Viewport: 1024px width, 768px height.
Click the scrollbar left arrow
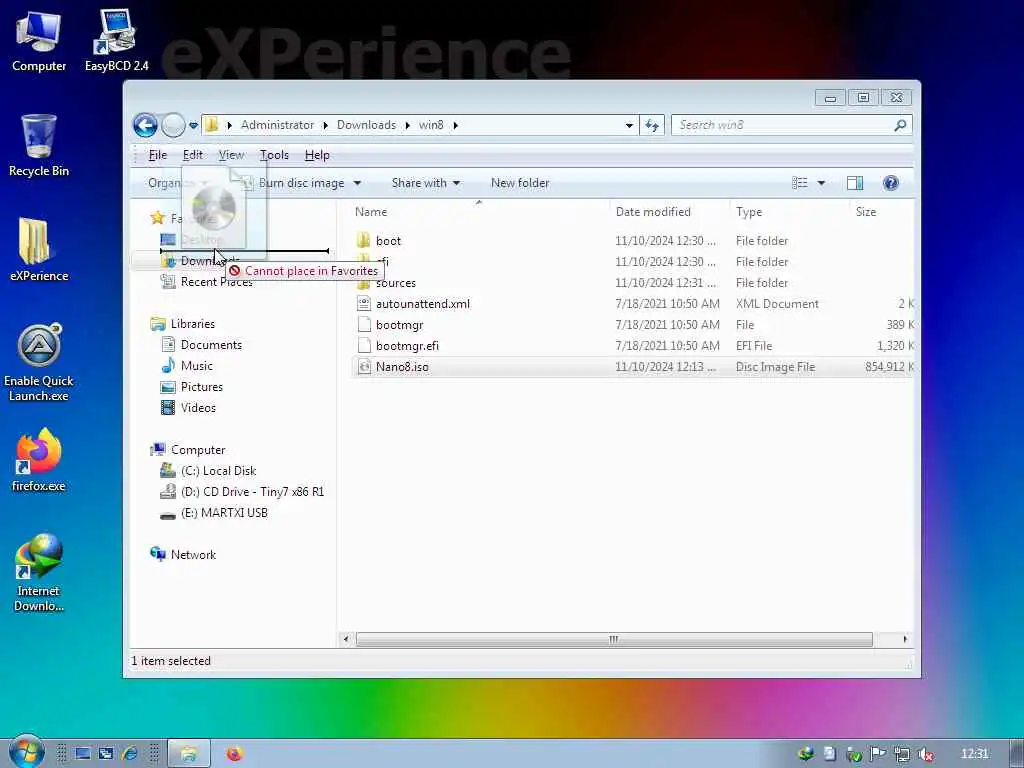click(345, 639)
